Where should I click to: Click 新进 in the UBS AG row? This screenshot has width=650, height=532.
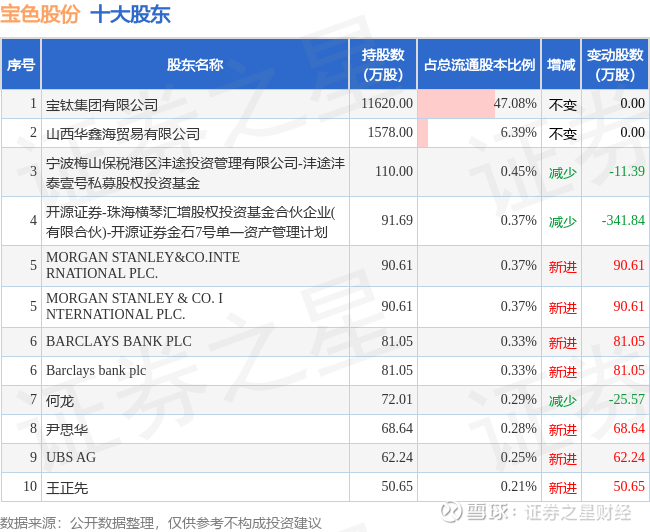pos(563,459)
